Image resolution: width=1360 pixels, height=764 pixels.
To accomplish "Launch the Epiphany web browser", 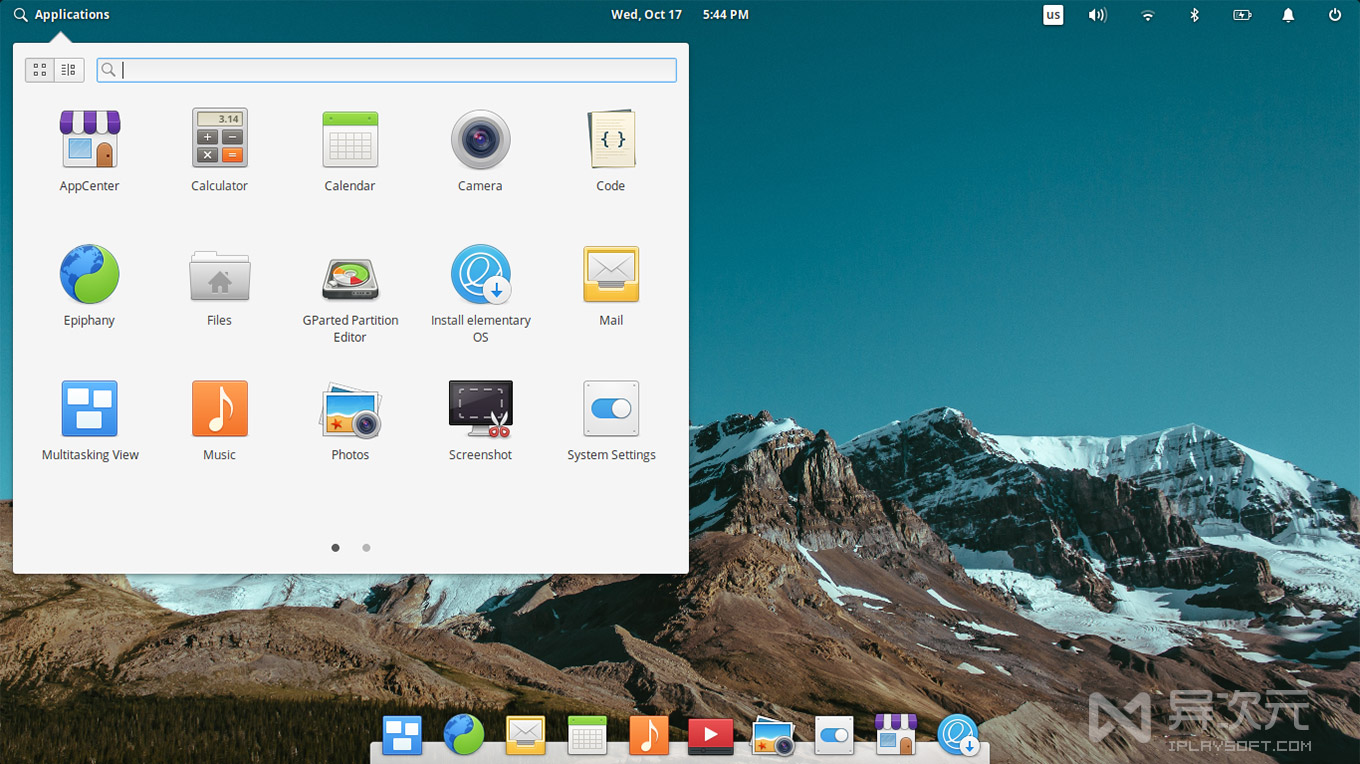I will (89, 274).
